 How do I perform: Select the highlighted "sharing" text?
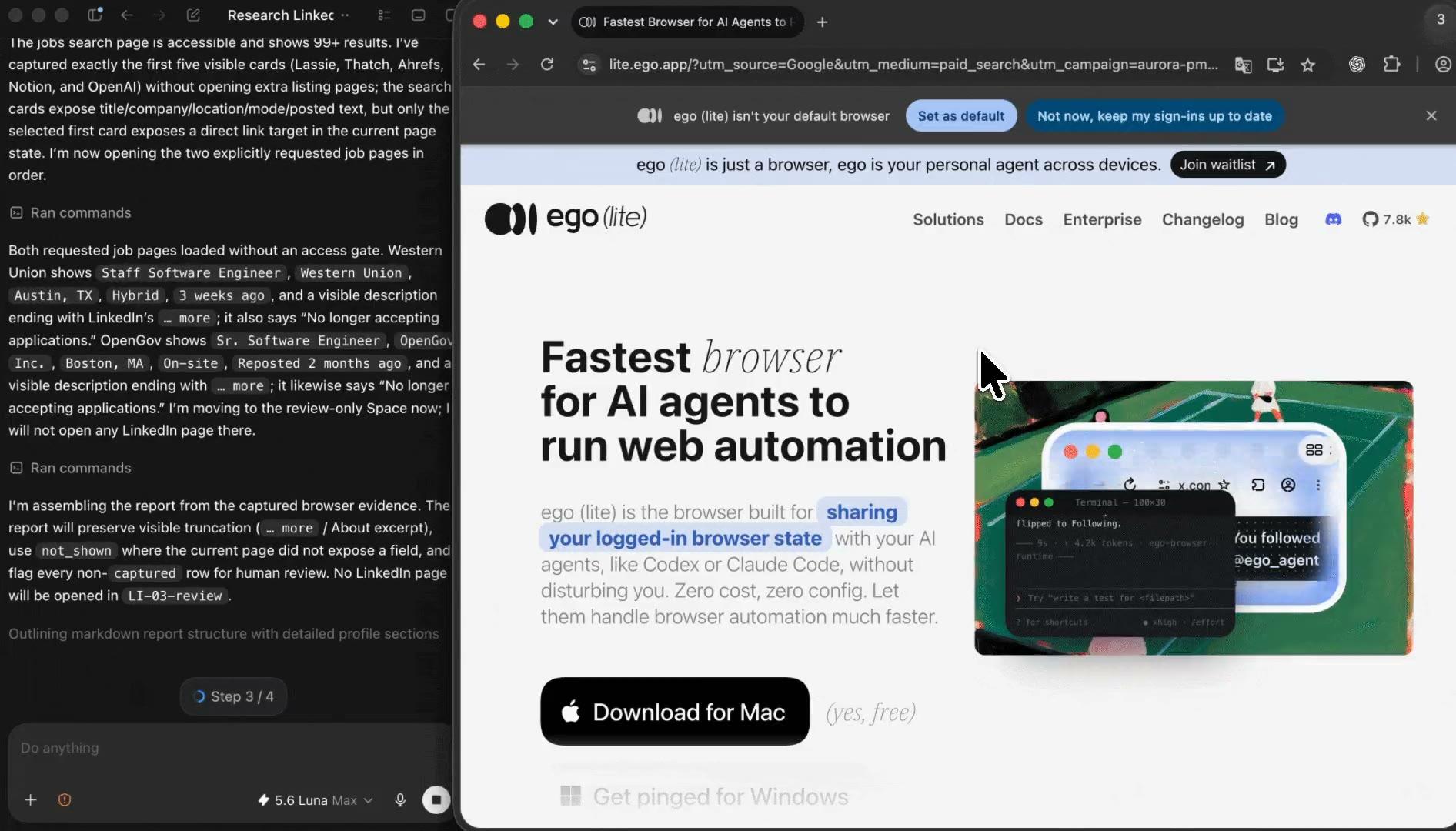[862, 512]
